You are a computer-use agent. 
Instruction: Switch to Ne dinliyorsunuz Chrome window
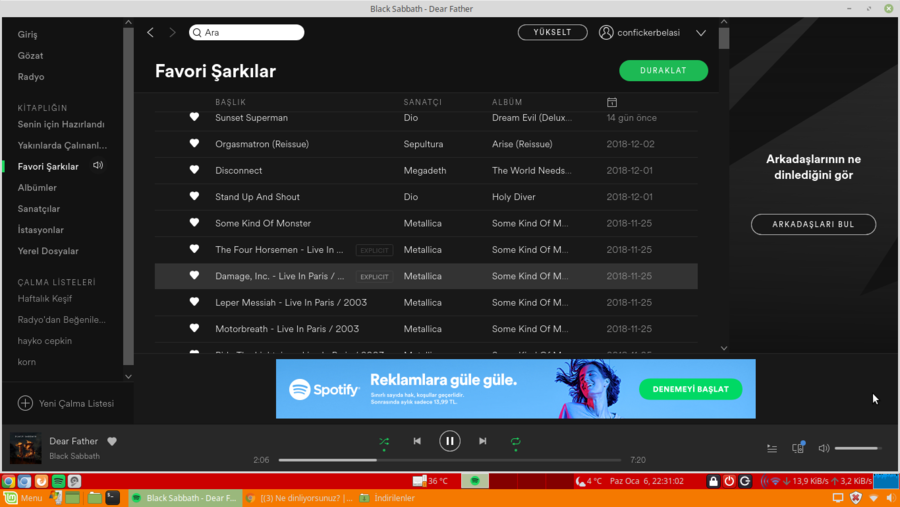click(x=298, y=498)
